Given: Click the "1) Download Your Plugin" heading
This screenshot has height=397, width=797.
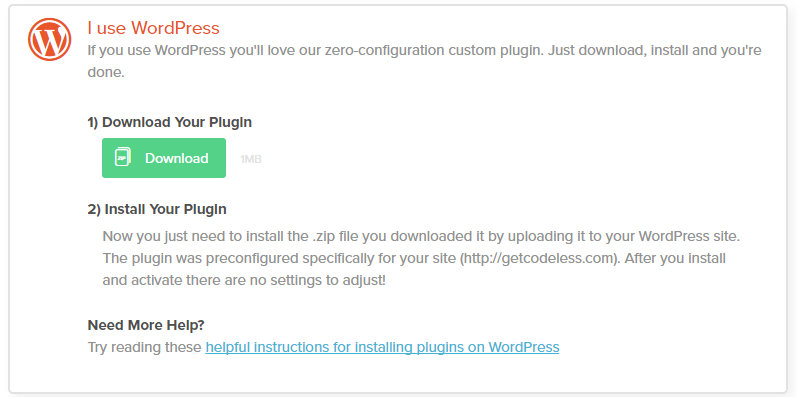Looking at the screenshot, I should pyautogui.click(x=170, y=123).
